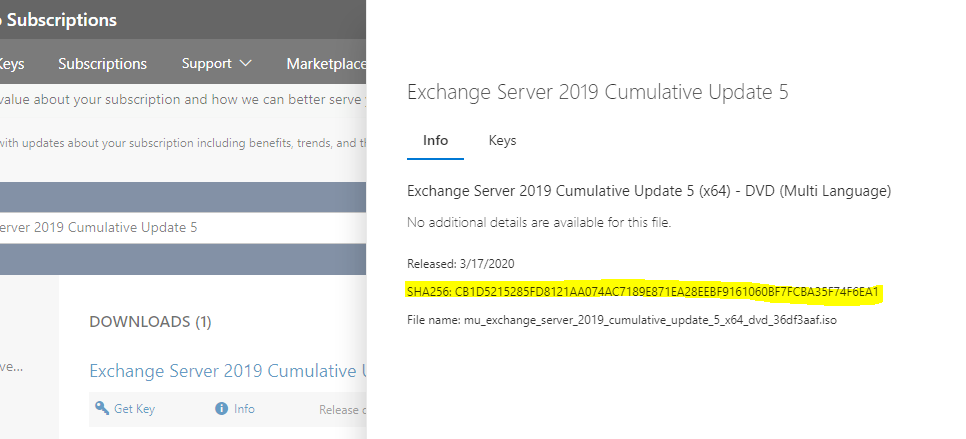Viewport: 966px width, 439px height.
Task: Click the Info circle icon
Action: click(221, 408)
